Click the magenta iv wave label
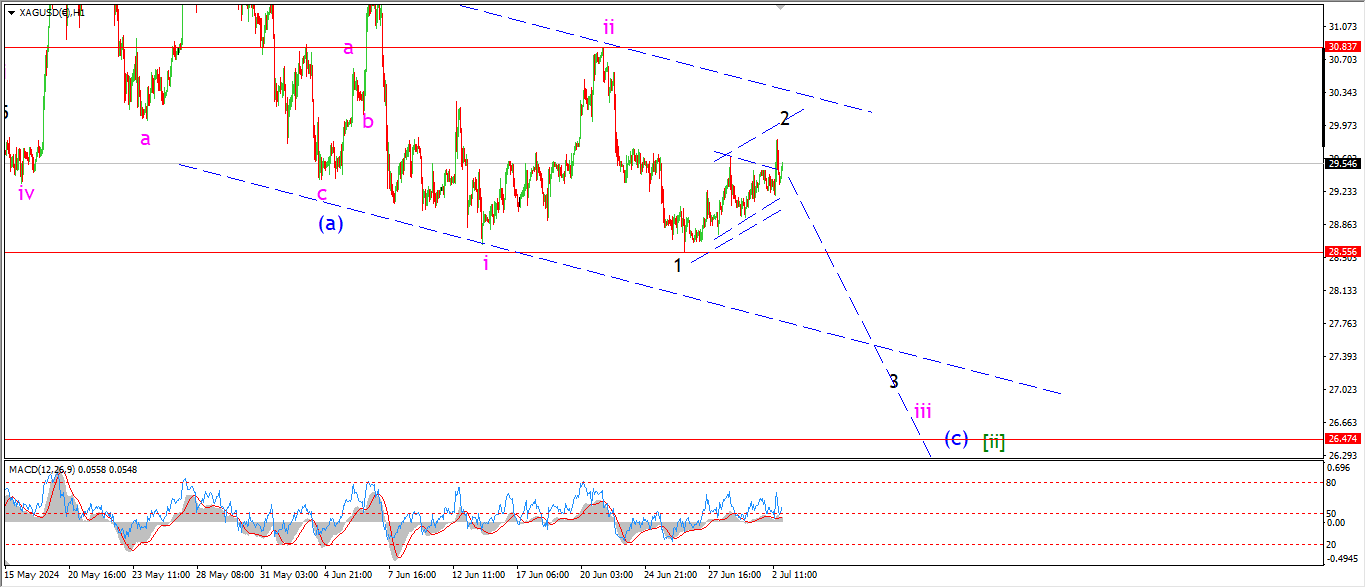The image size is (1366, 588). coord(26,193)
